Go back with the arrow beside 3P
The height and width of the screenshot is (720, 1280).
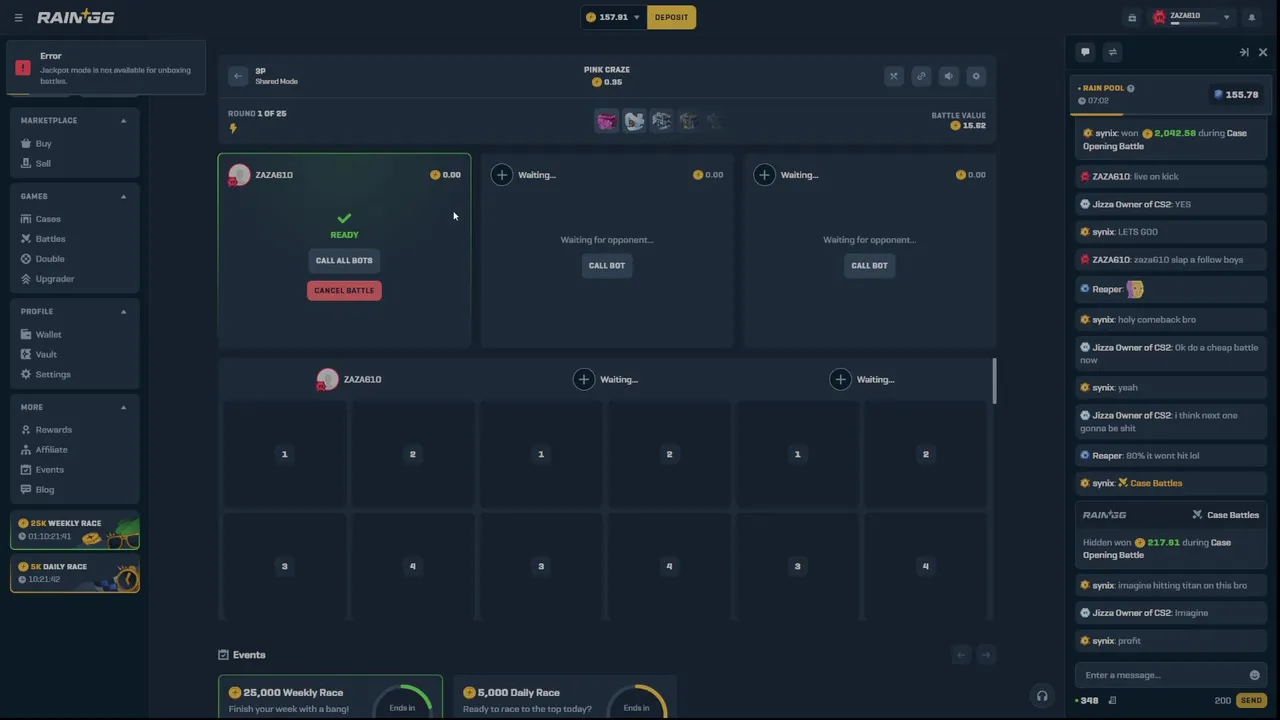point(237,76)
